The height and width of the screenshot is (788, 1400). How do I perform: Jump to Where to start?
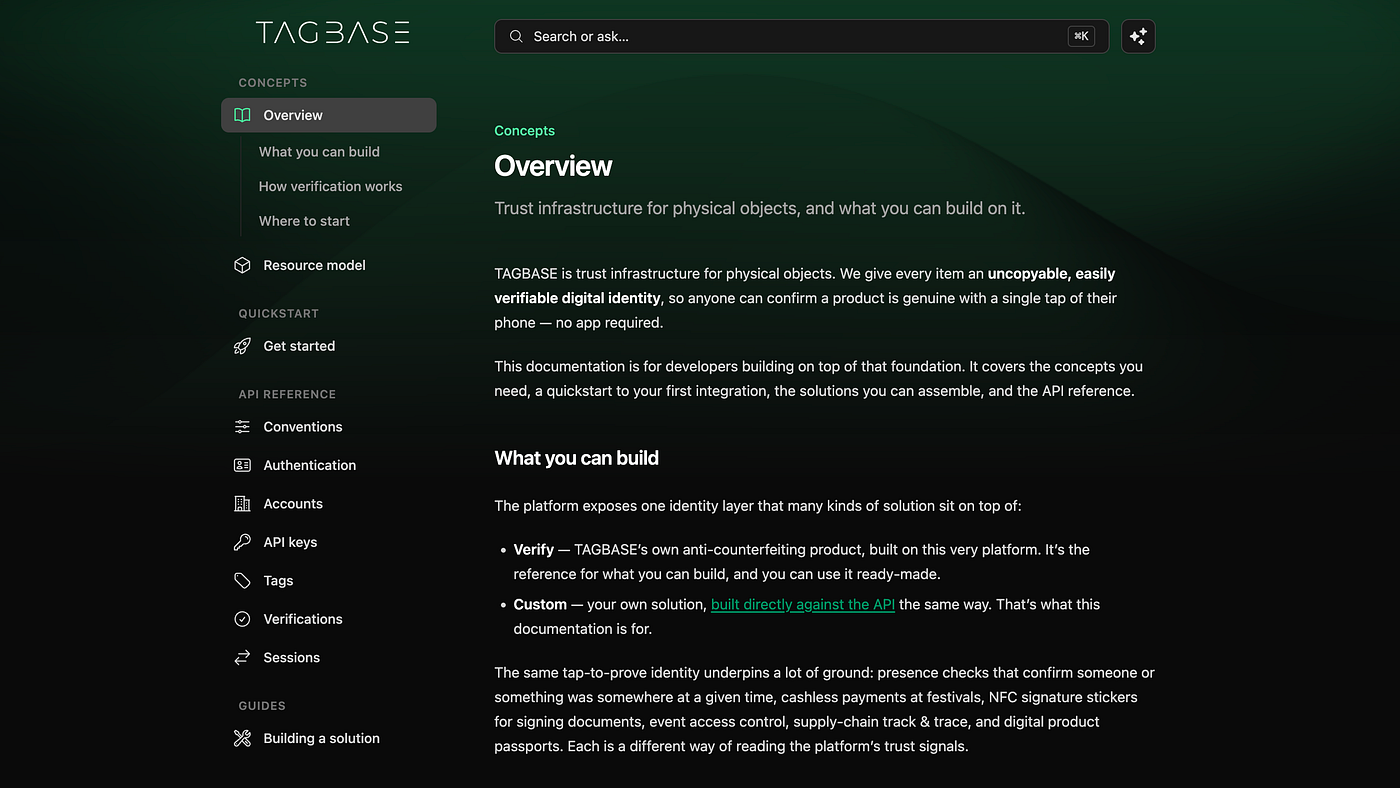tap(304, 221)
